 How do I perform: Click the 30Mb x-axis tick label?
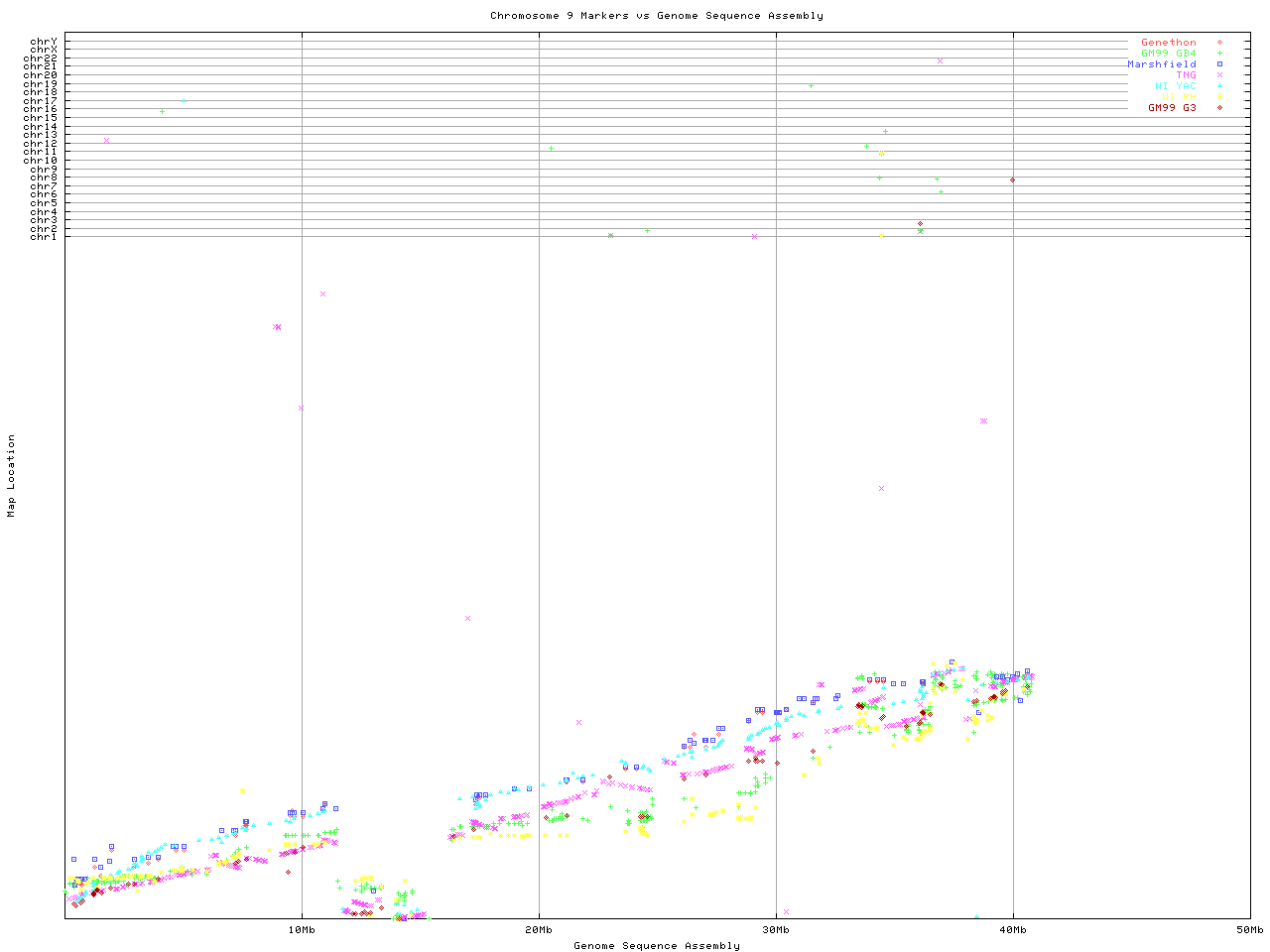[x=776, y=930]
